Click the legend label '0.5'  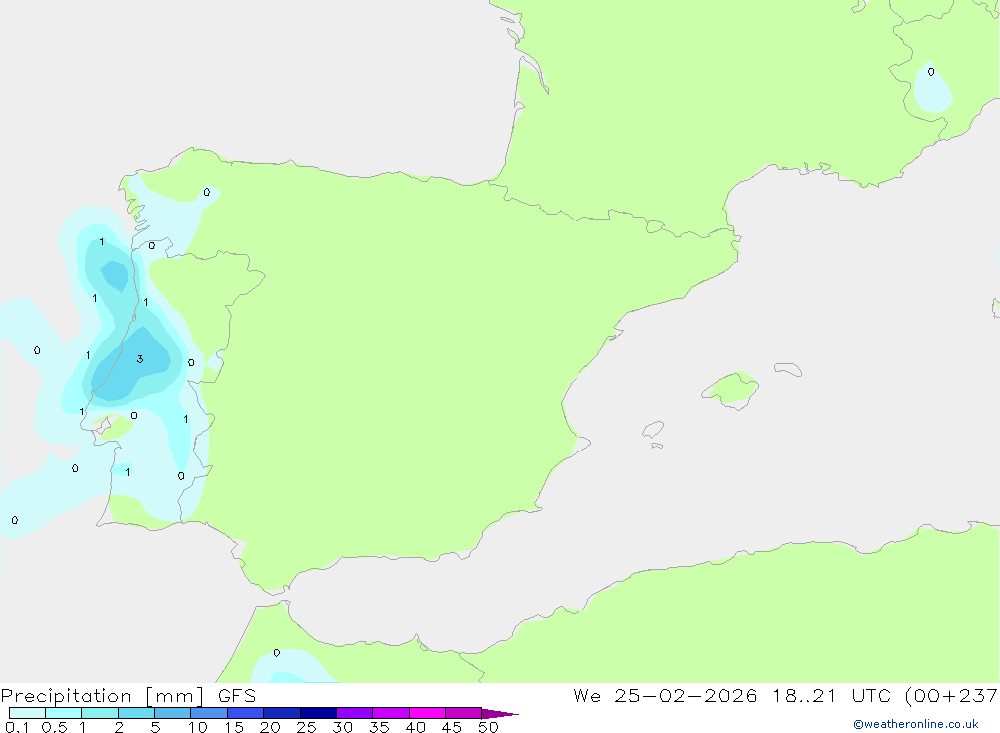[x=54, y=727]
